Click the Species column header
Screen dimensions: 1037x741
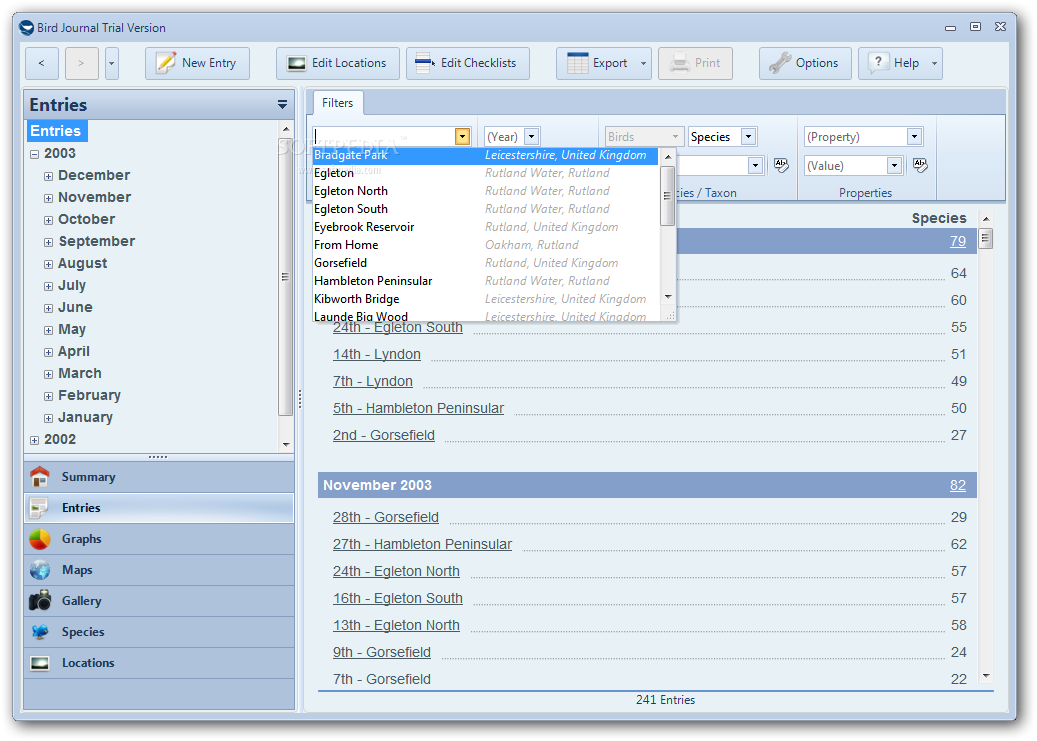tap(938, 218)
